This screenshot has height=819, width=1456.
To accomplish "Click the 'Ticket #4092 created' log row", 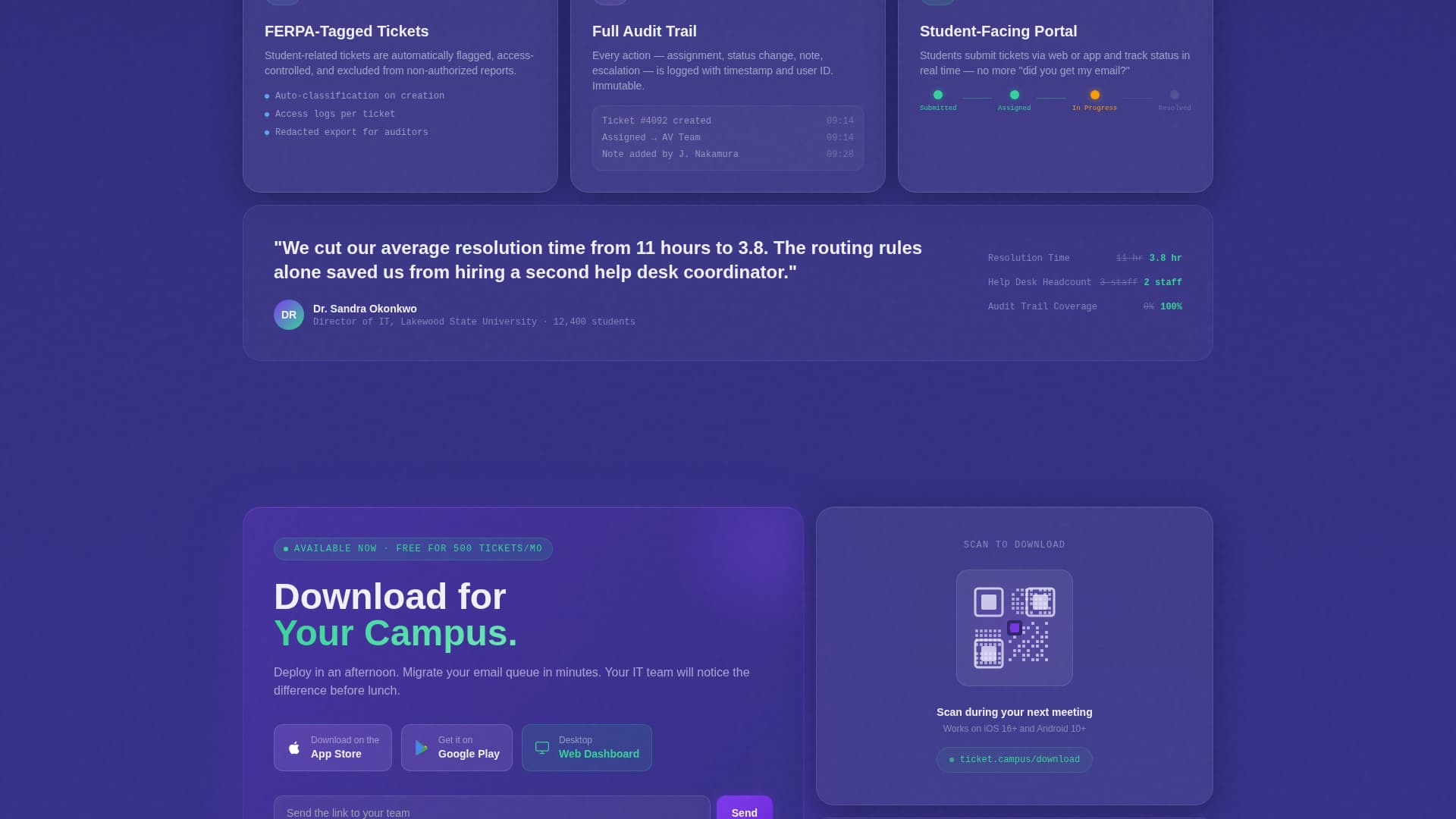I will (728, 121).
